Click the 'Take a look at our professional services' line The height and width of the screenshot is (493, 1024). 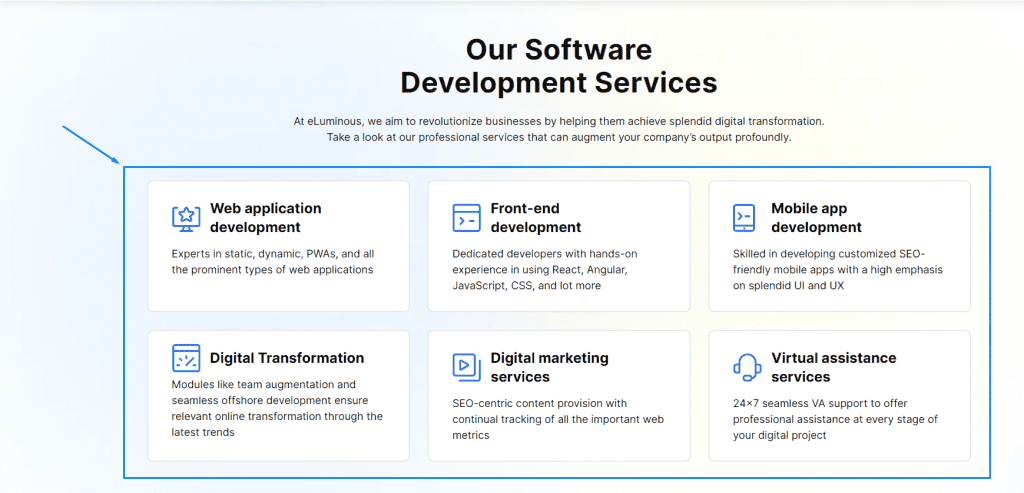click(559, 138)
